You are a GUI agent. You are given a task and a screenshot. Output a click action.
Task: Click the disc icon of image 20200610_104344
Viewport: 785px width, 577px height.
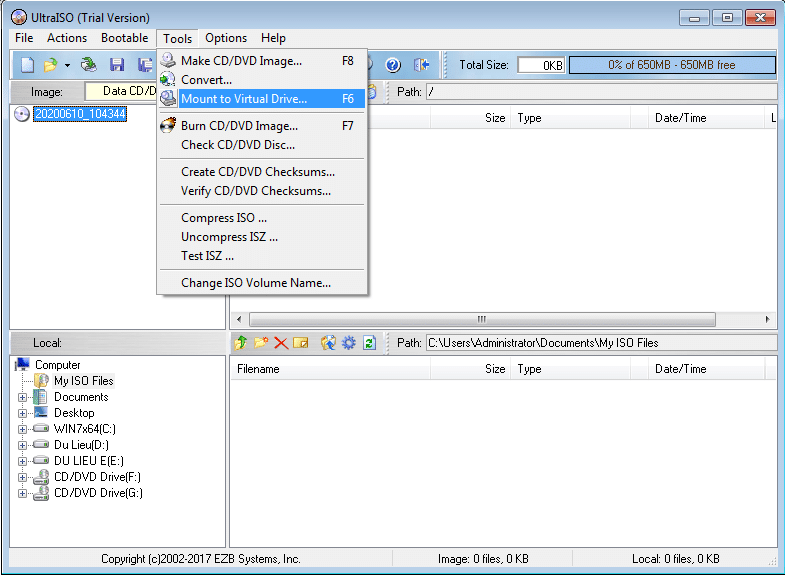tap(22, 114)
